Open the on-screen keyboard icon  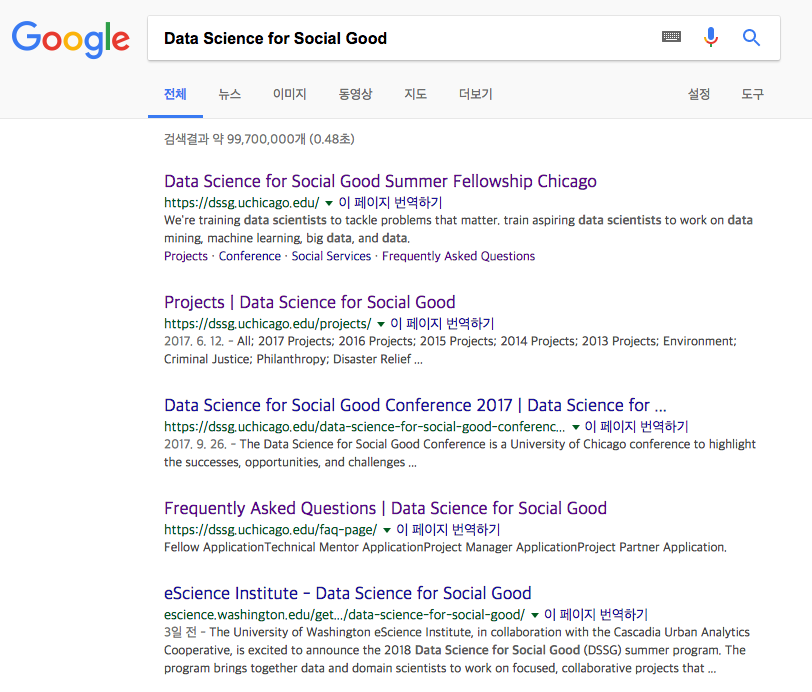pyautogui.click(x=671, y=37)
